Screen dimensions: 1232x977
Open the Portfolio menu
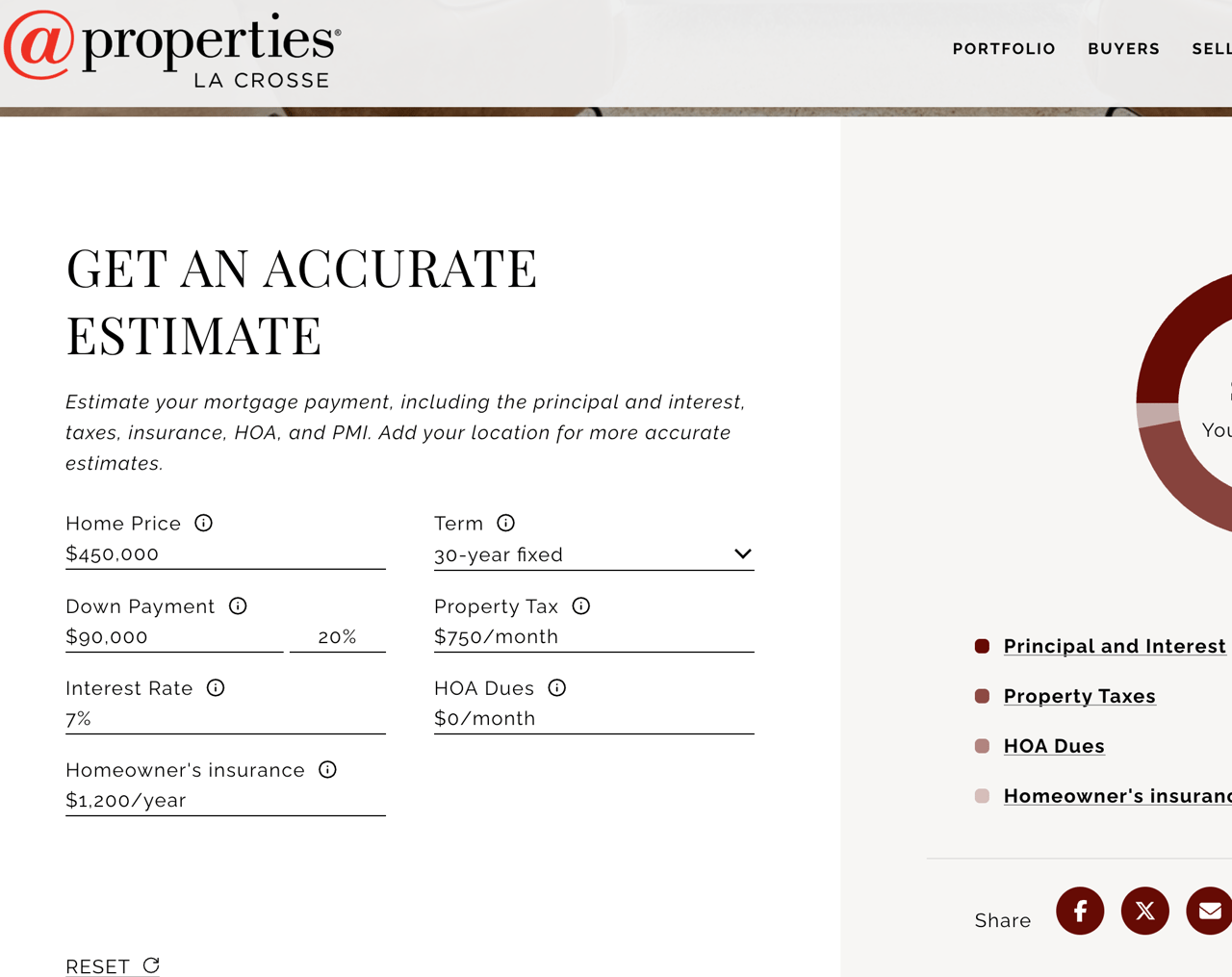pos(1004,49)
